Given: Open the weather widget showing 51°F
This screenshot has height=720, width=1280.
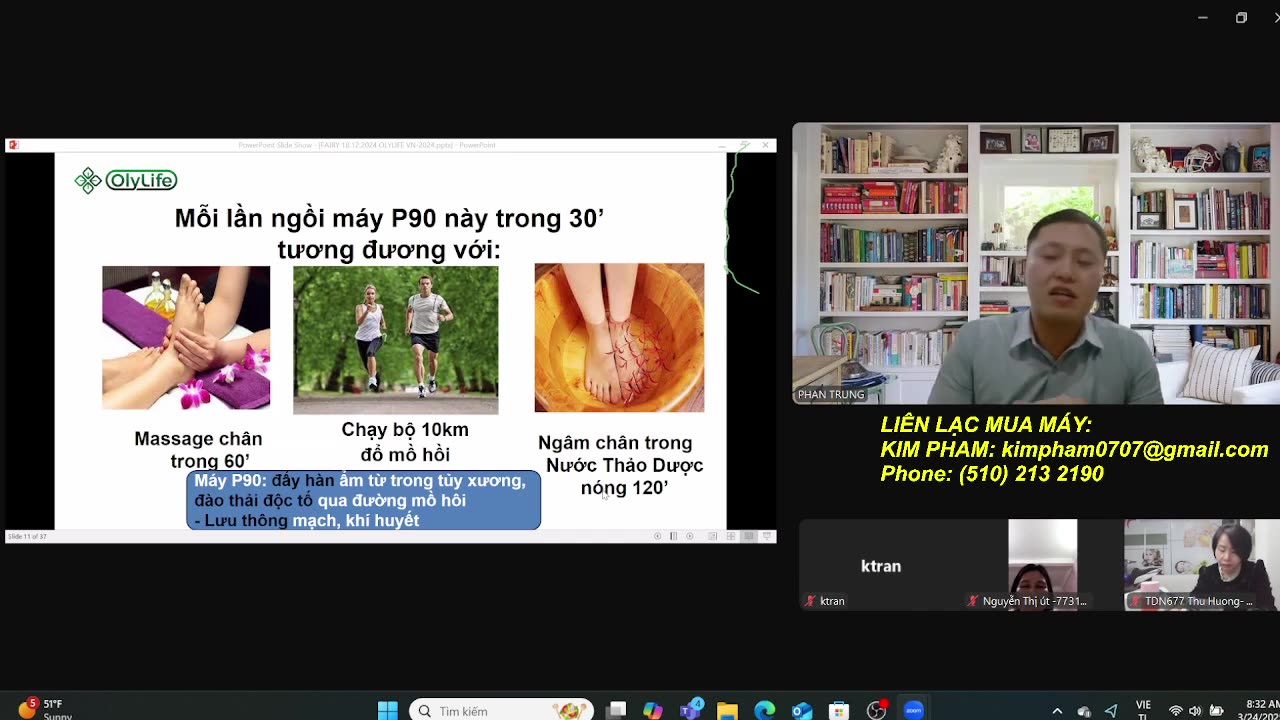Looking at the screenshot, I should [x=45, y=710].
